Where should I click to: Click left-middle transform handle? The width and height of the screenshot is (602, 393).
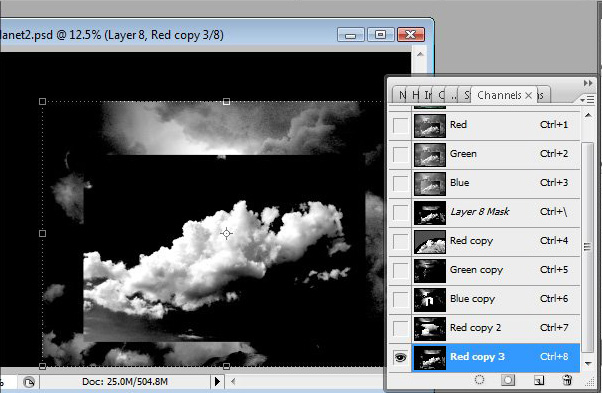point(43,233)
